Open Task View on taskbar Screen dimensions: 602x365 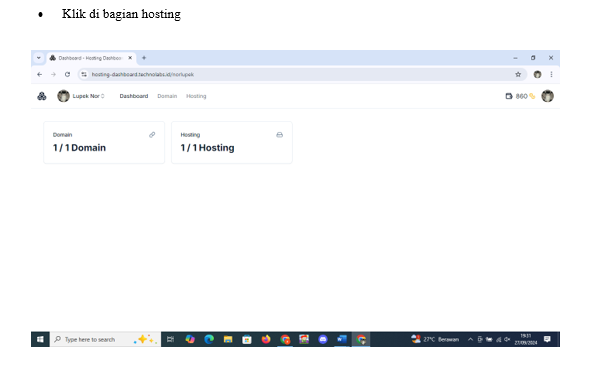[170, 339]
